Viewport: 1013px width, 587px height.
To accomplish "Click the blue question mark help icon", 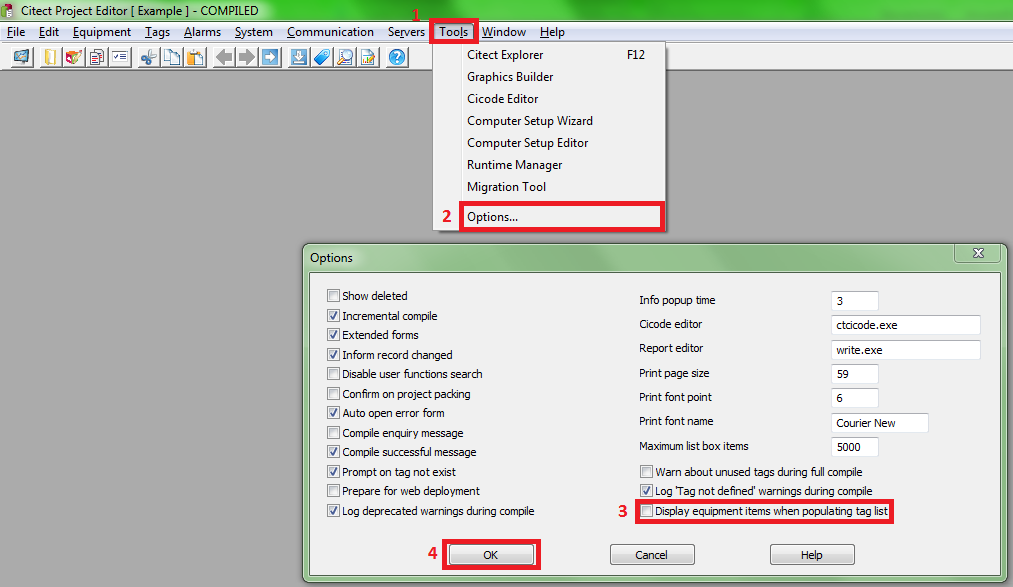I will (397, 57).
